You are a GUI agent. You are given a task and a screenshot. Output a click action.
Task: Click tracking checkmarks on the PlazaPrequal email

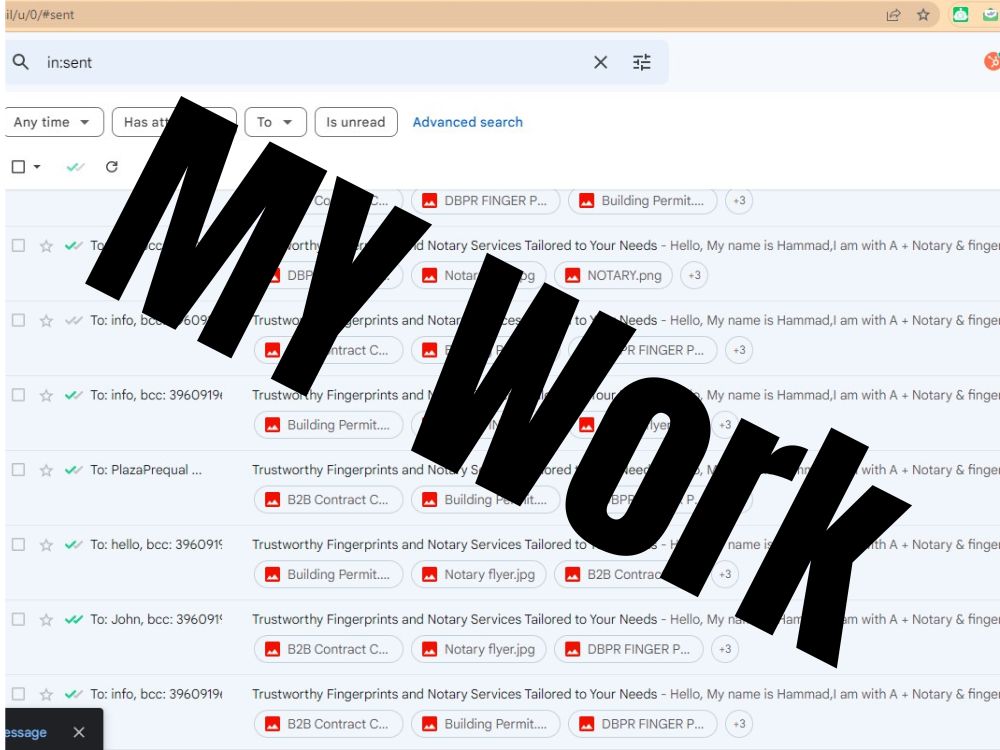click(x=74, y=470)
